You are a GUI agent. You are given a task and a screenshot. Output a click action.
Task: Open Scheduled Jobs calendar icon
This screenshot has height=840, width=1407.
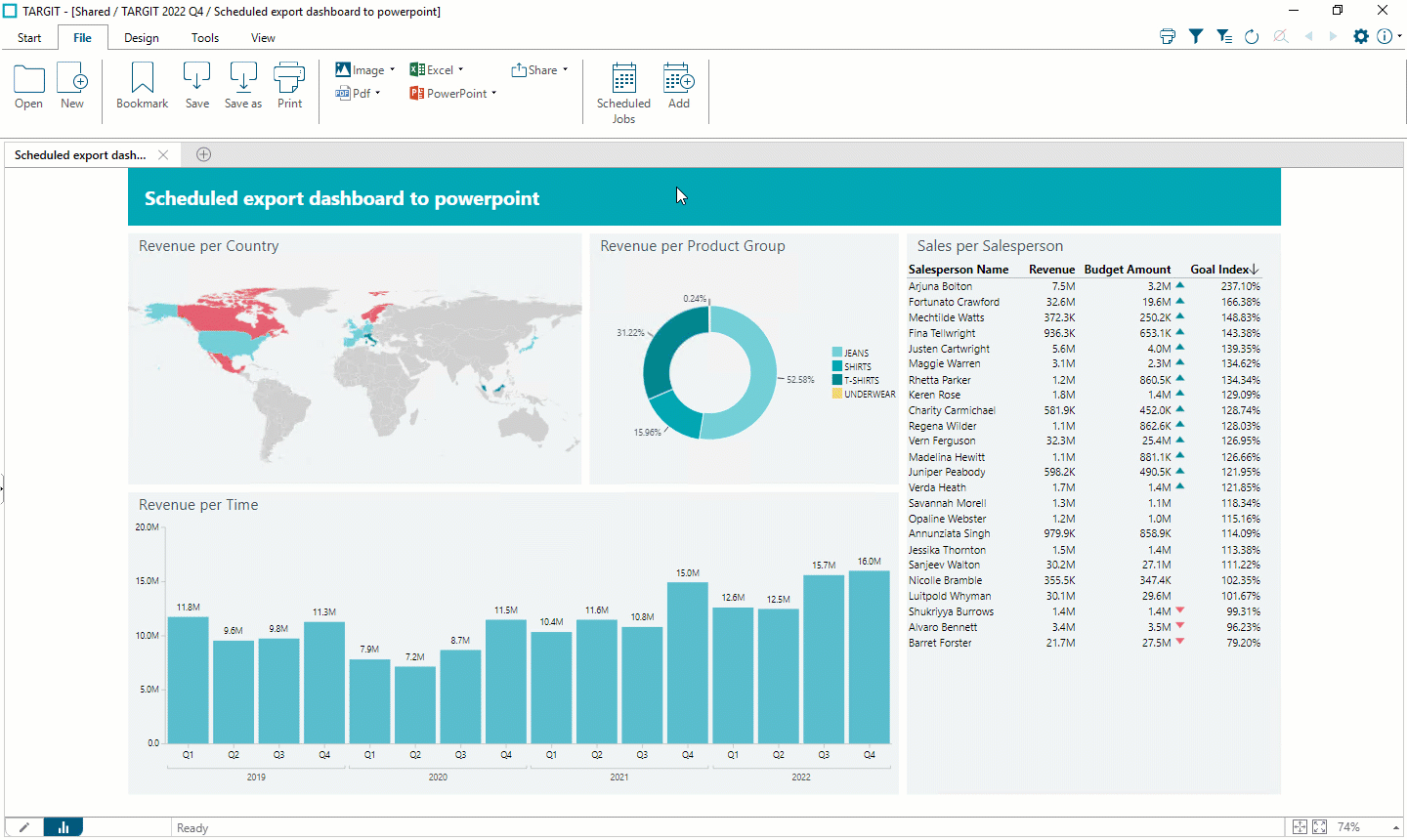[x=623, y=93]
